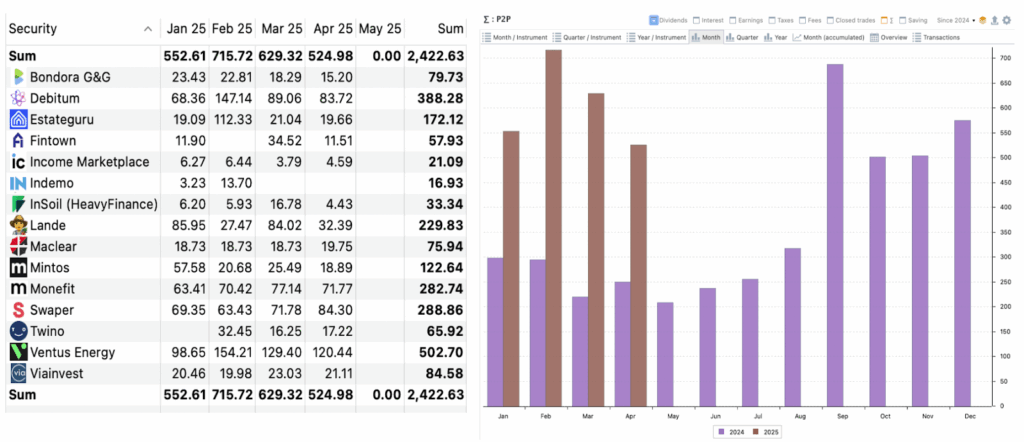Click the Jan 25 column header
The height and width of the screenshot is (442, 1024).
pos(185,29)
